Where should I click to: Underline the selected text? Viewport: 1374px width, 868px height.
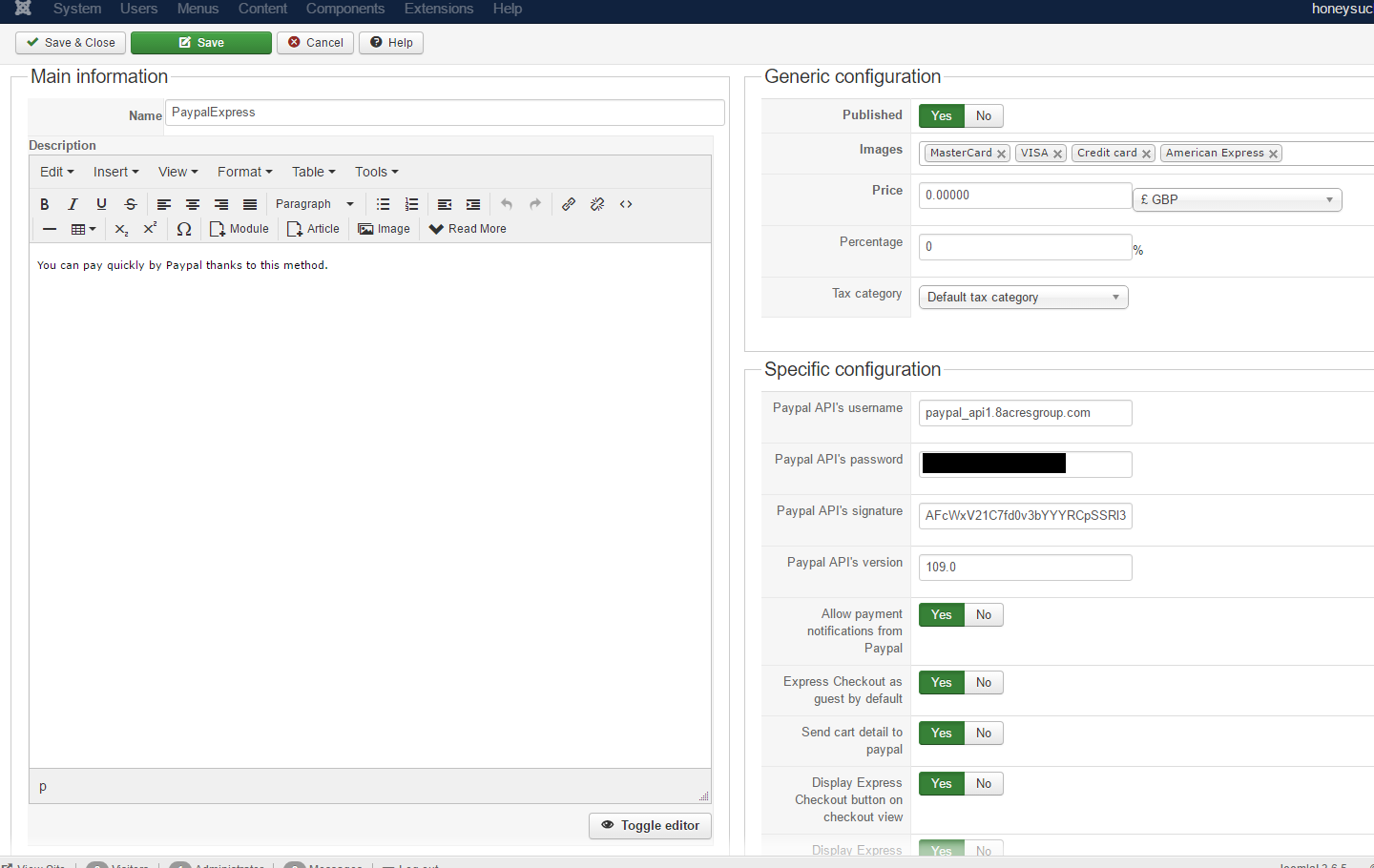[101, 204]
